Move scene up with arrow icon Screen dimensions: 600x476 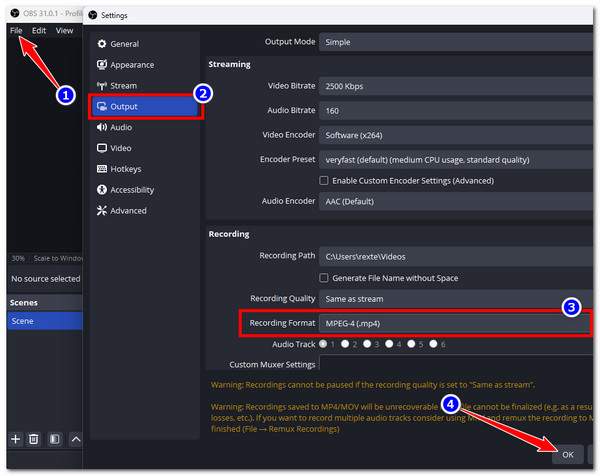(x=76, y=439)
